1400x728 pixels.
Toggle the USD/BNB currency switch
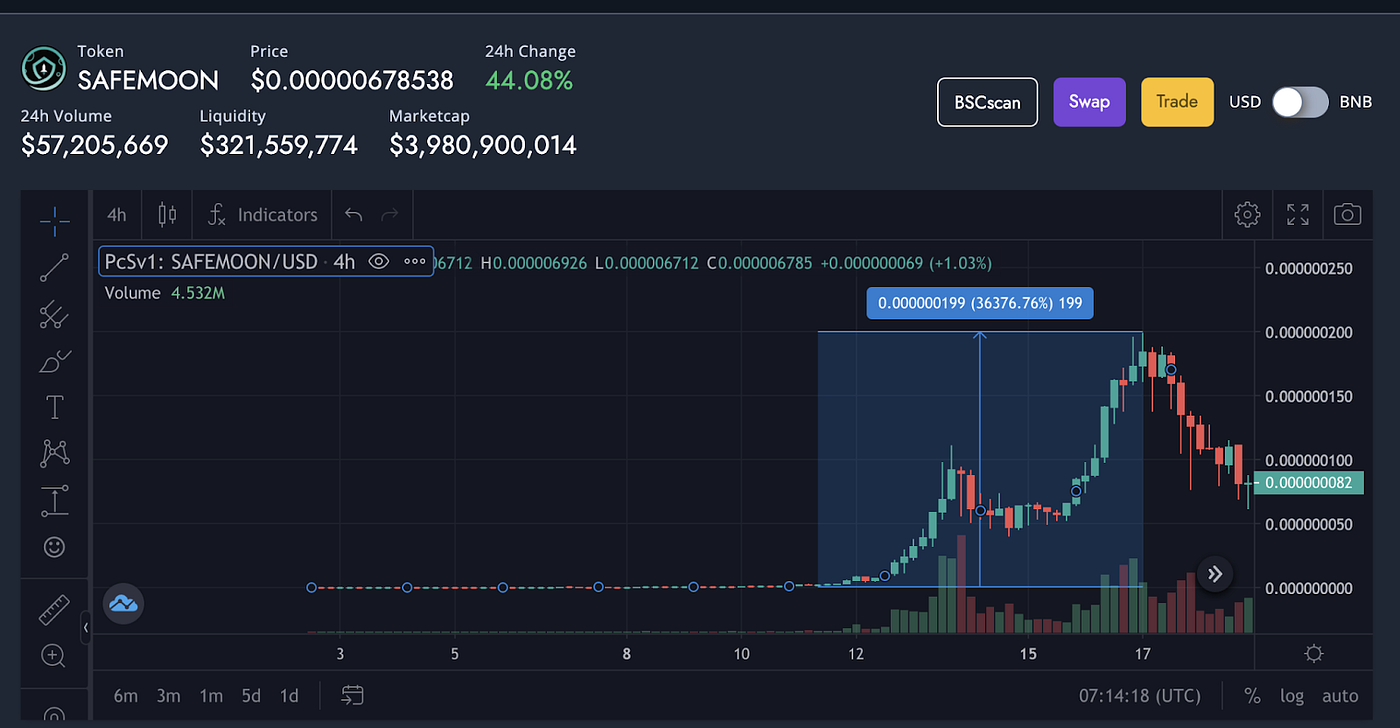pos(1300,102)
